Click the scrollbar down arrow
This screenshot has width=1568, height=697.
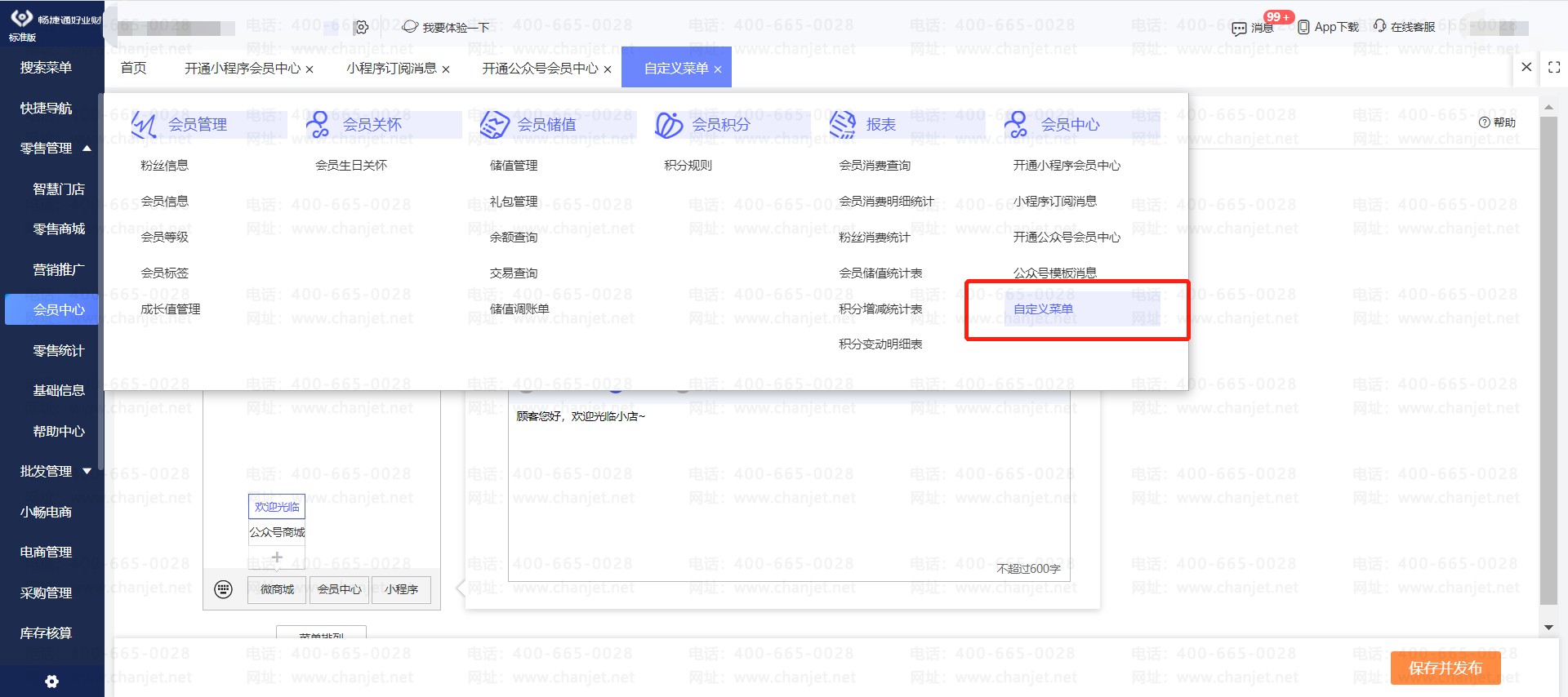[1548, 628]
